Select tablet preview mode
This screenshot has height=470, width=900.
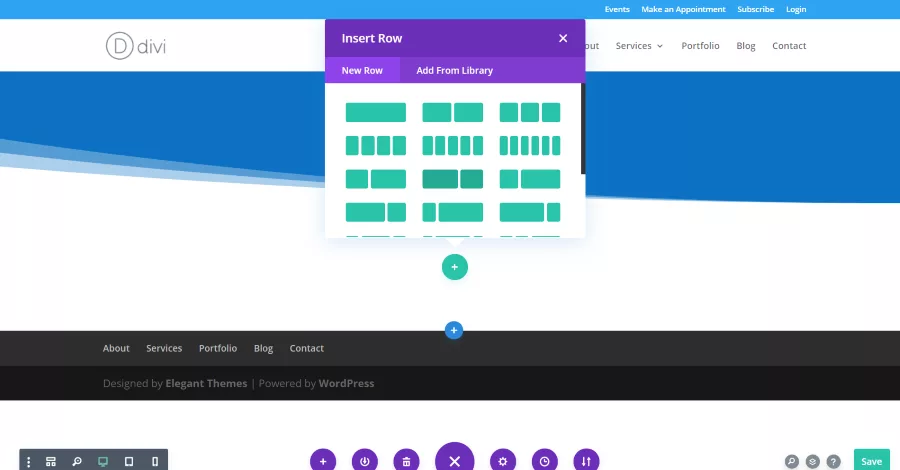[x=129, y=461]
